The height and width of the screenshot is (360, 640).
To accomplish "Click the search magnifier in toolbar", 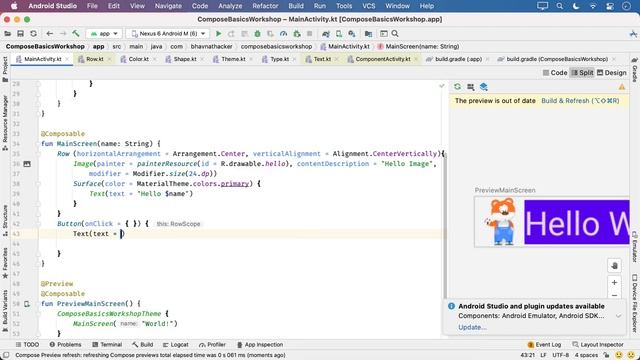I will (x=395, y=34).
